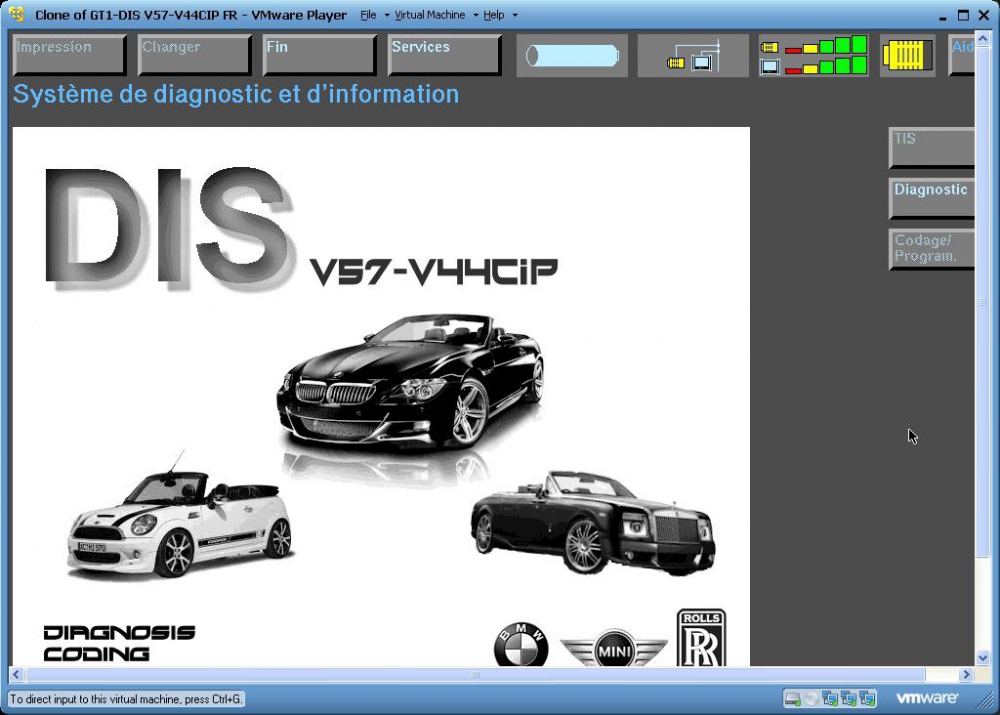Click the black BMW convertible image

coord(410,383)
